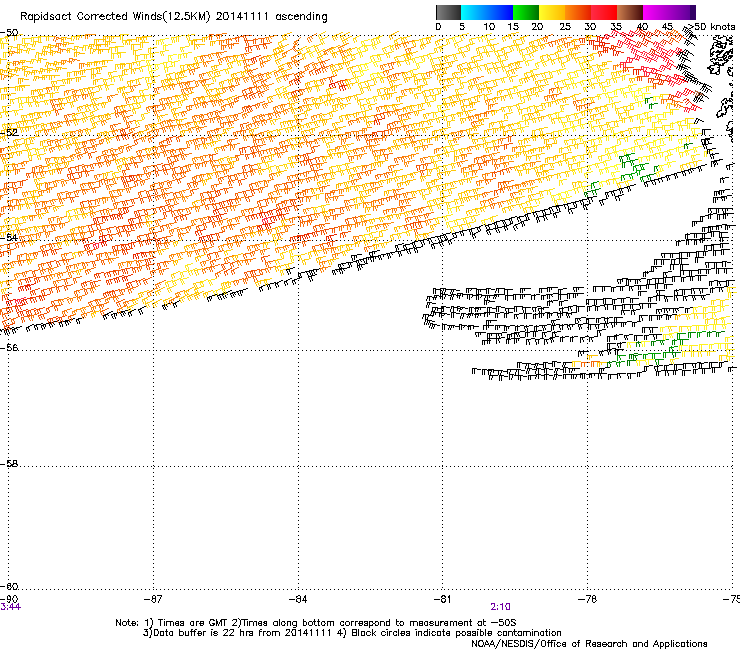Screen dimensions: 740x650
Task: Click the '-56' latitude label
Action: point(9,347)
